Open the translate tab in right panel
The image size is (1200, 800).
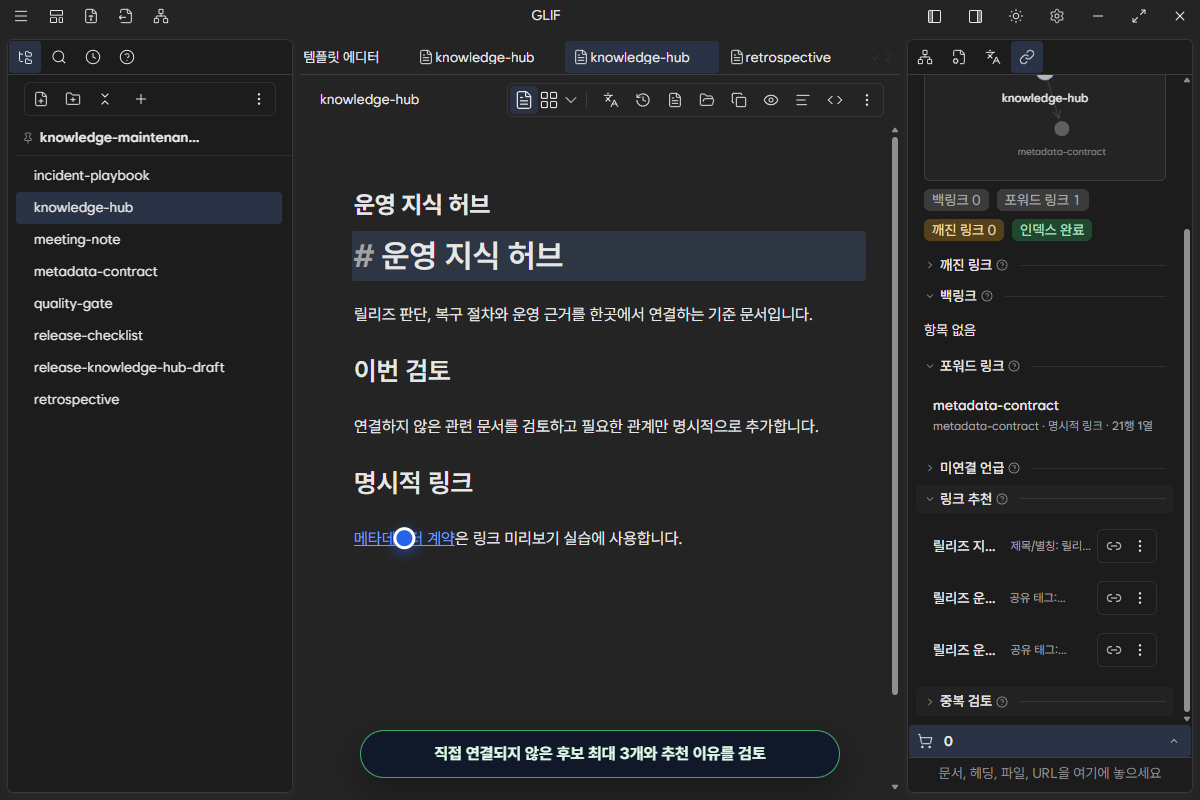(x=993, y=57)
